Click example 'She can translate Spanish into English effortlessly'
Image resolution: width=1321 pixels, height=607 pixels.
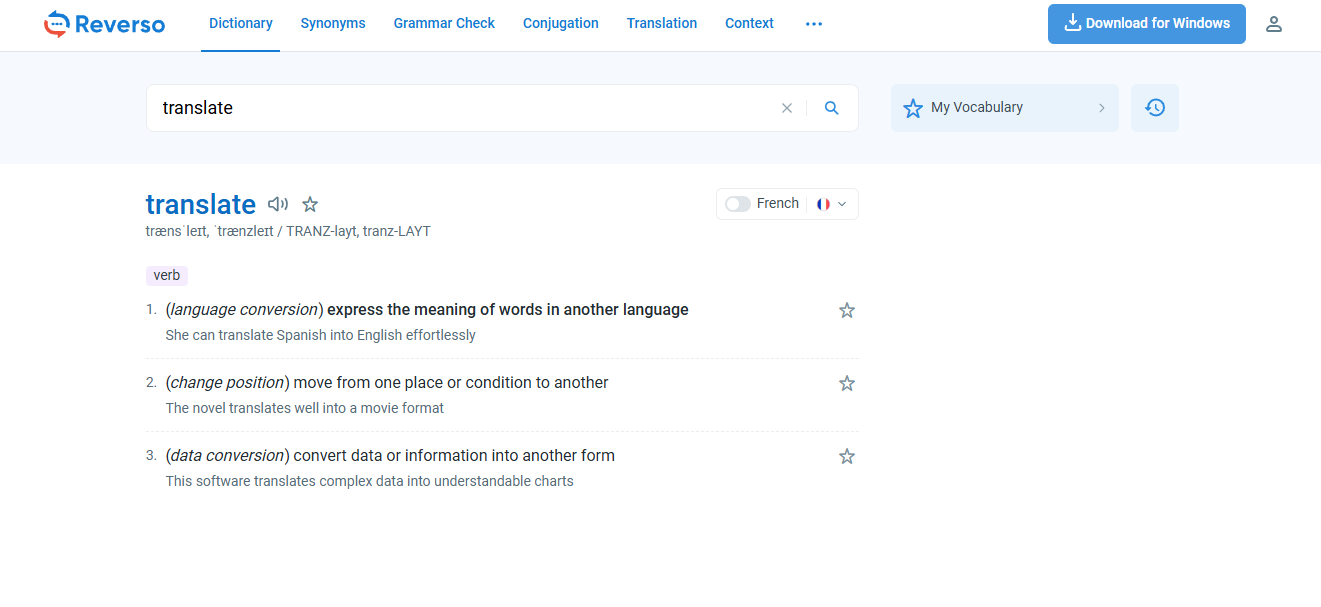tap(320, 335)
